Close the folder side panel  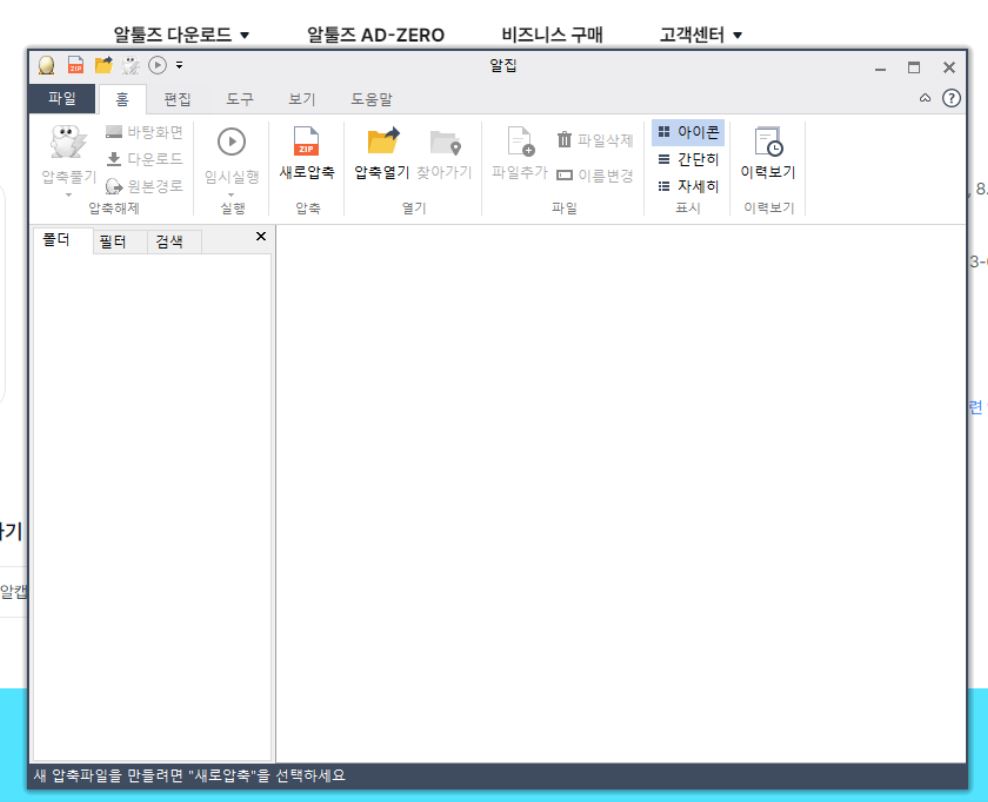(x=261, y=236)
